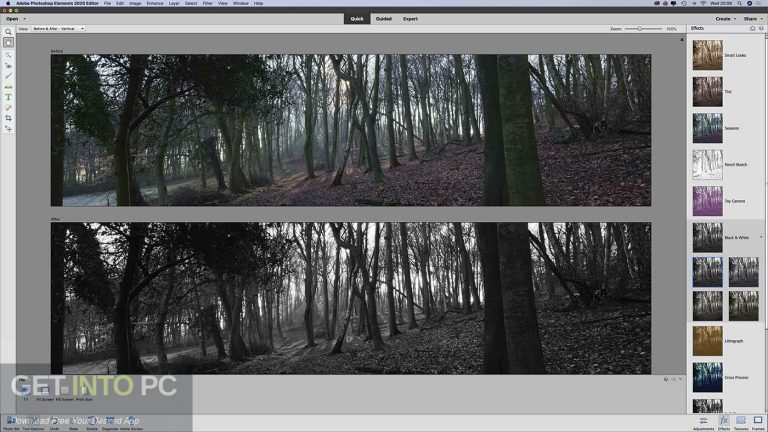
Task: Apply the Lithograph effect thumbnail
Action: (707, 341)
